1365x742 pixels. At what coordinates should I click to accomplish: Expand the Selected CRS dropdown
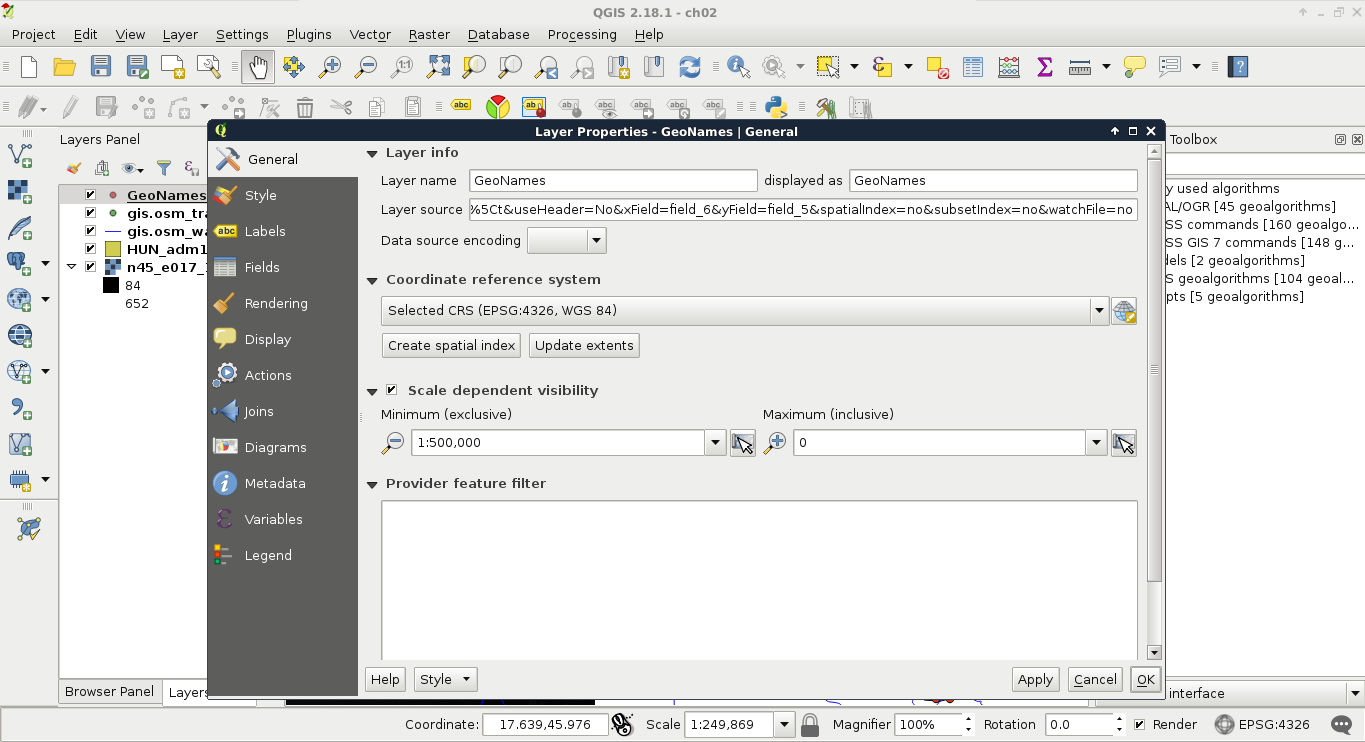pos(1099,311)
